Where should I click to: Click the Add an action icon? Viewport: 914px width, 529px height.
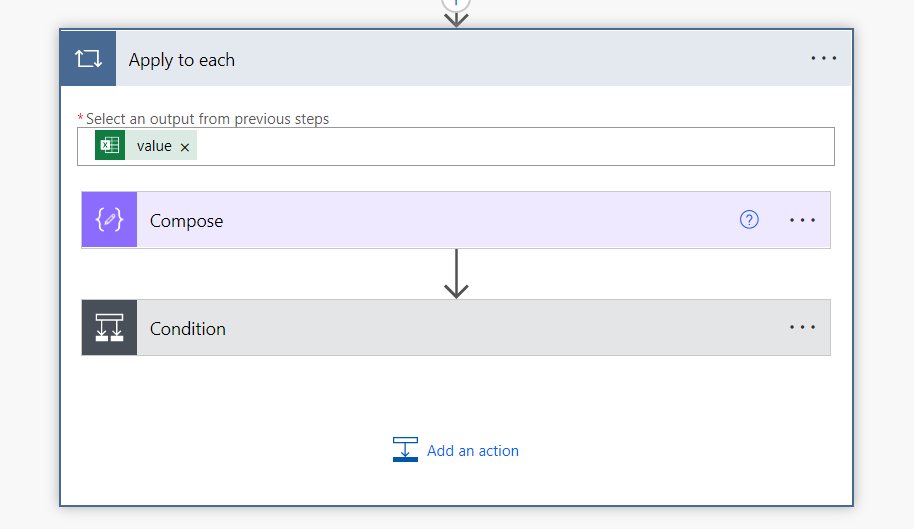(x=405, y=450)
